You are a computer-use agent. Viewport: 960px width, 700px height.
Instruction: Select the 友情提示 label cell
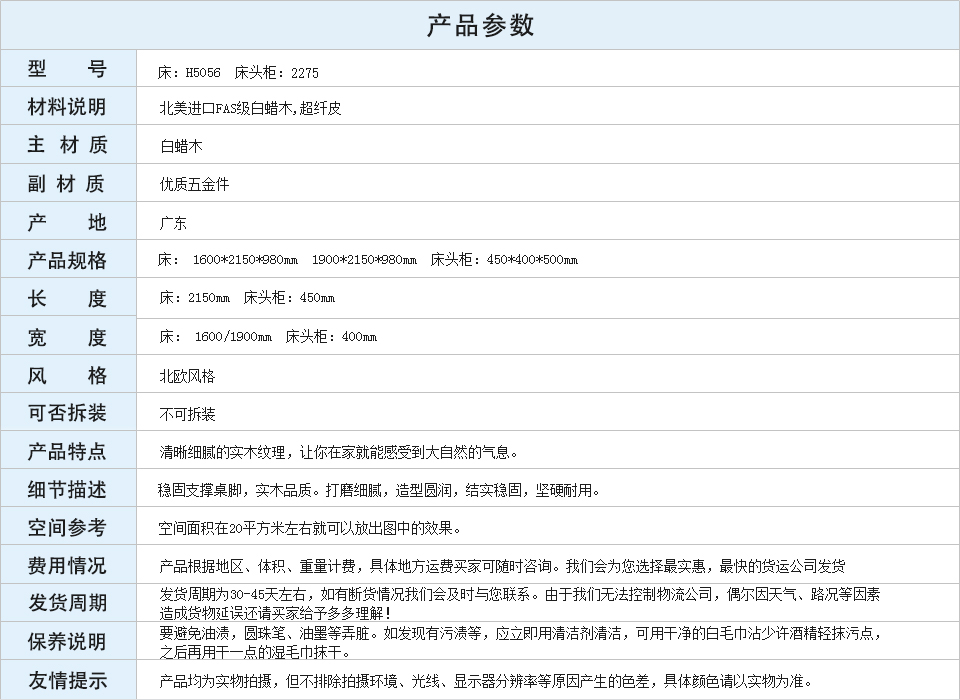coord(67,680)
